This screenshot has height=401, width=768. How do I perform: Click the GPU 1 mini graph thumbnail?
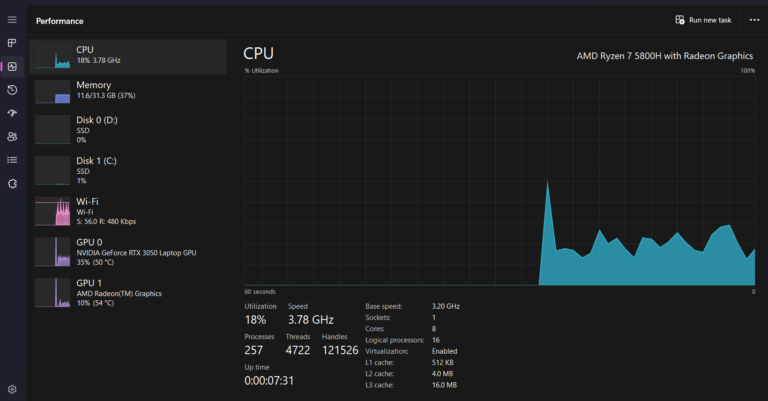coord(52,292)
